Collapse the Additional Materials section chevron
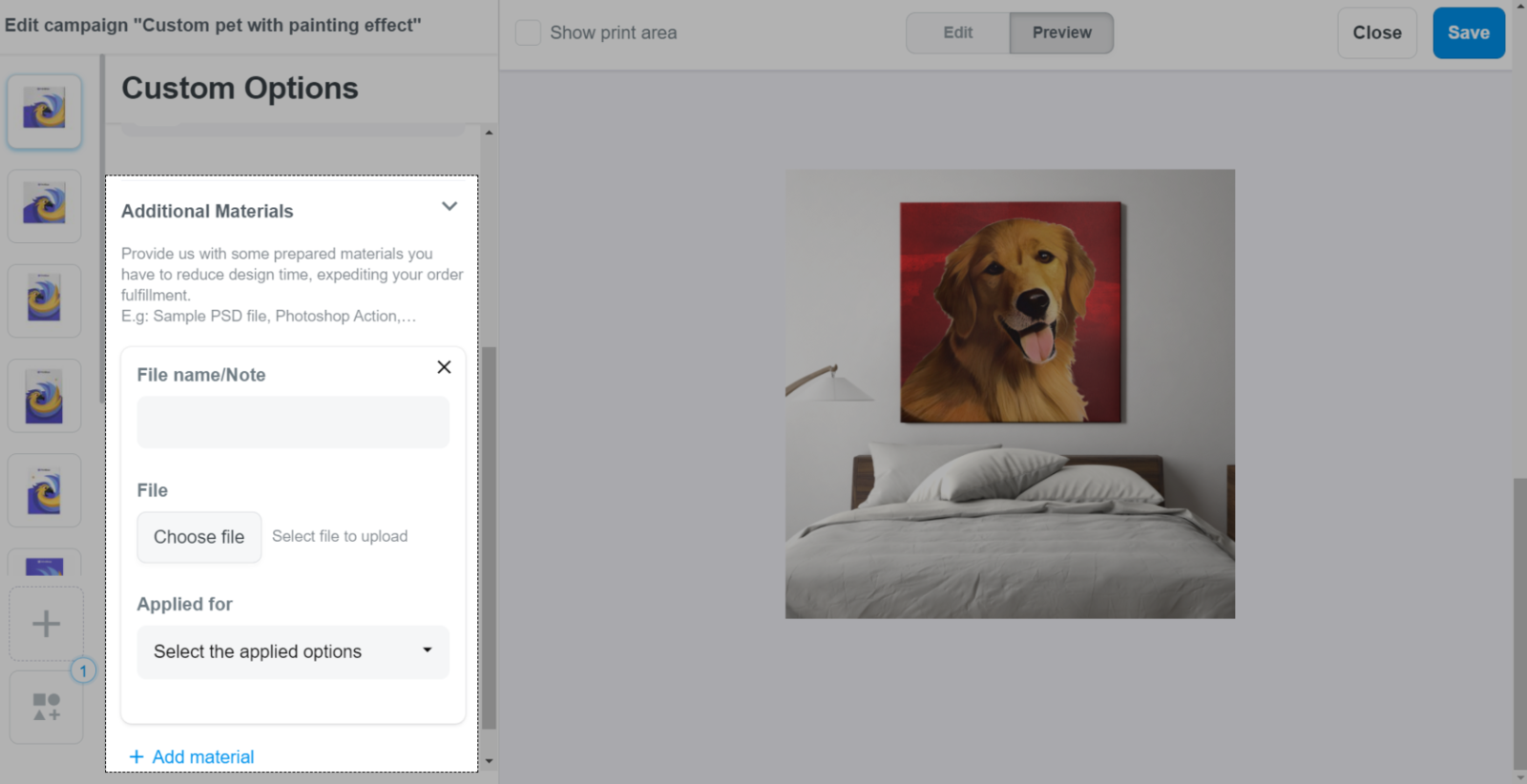 coord(450,207)
